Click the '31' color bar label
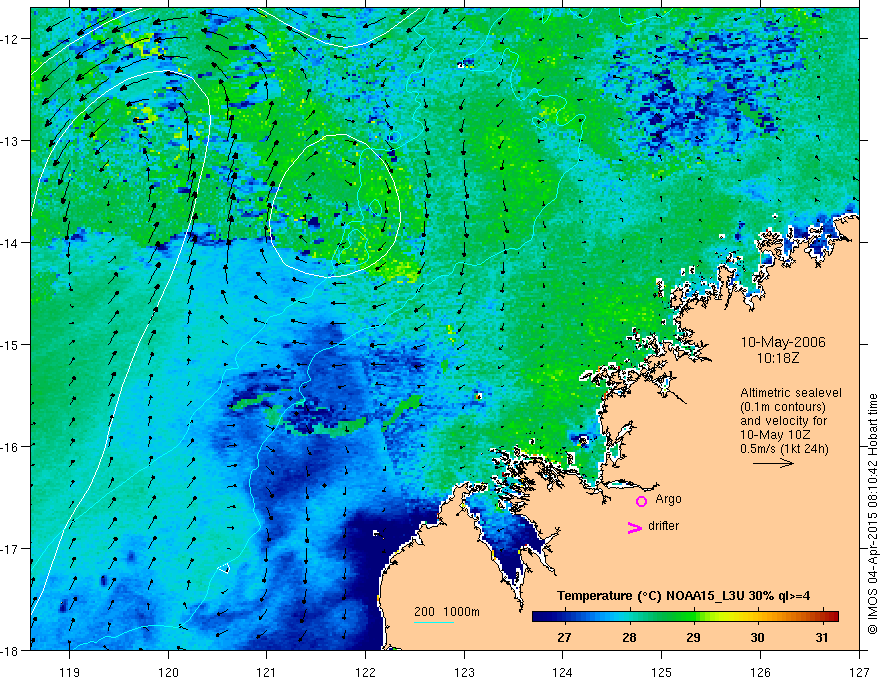This screenshot has width=880, height=680. pyautogui.click(x=822, y=637)
